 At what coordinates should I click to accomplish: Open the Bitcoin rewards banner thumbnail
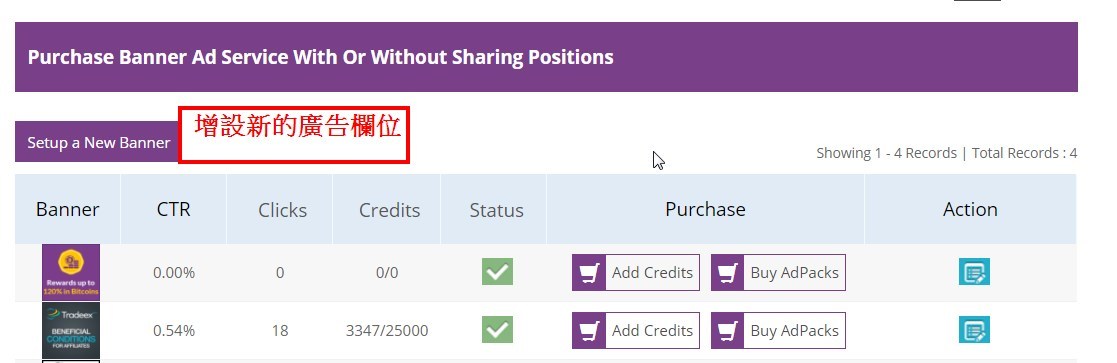pyautogui.click(x=71, y=272)
